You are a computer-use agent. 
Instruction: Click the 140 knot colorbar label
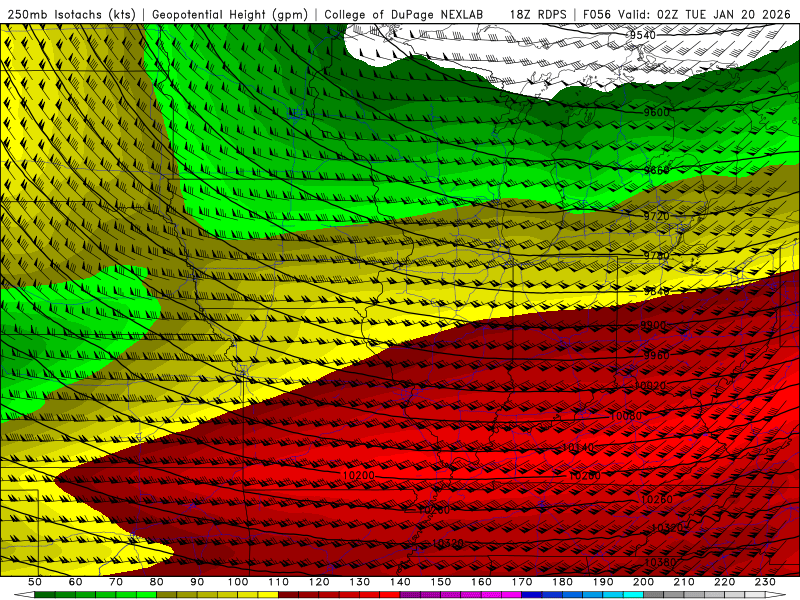[x=400, y=582]
